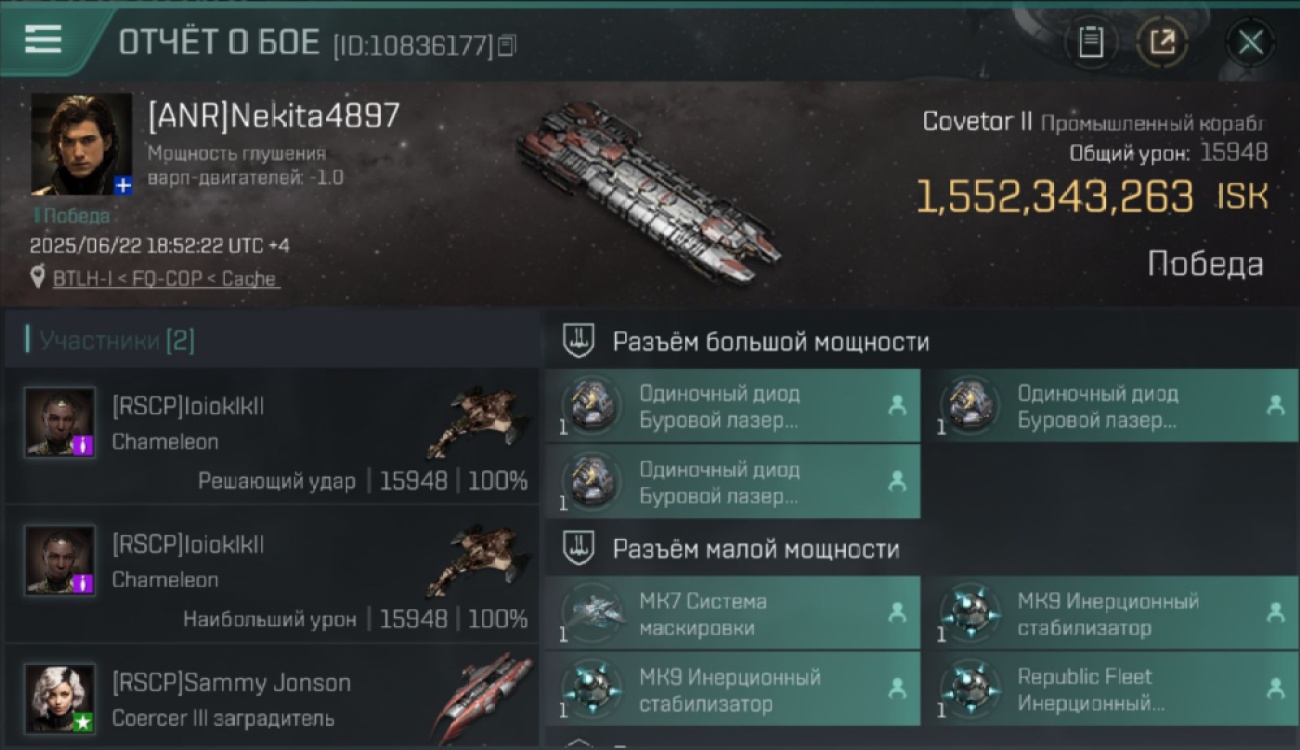Select Chameleon entry showing Наибольший урон
Viewport: 1300px width, 750px height.
coord(272,574)
